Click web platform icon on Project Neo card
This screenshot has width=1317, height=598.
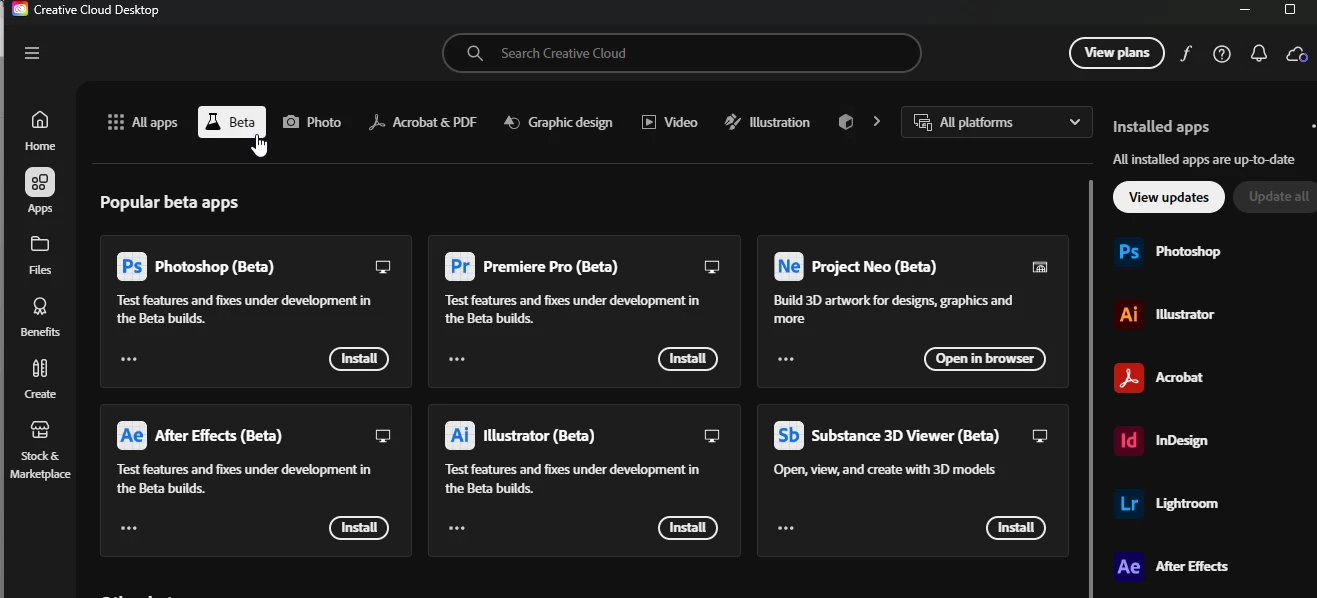1040,267
